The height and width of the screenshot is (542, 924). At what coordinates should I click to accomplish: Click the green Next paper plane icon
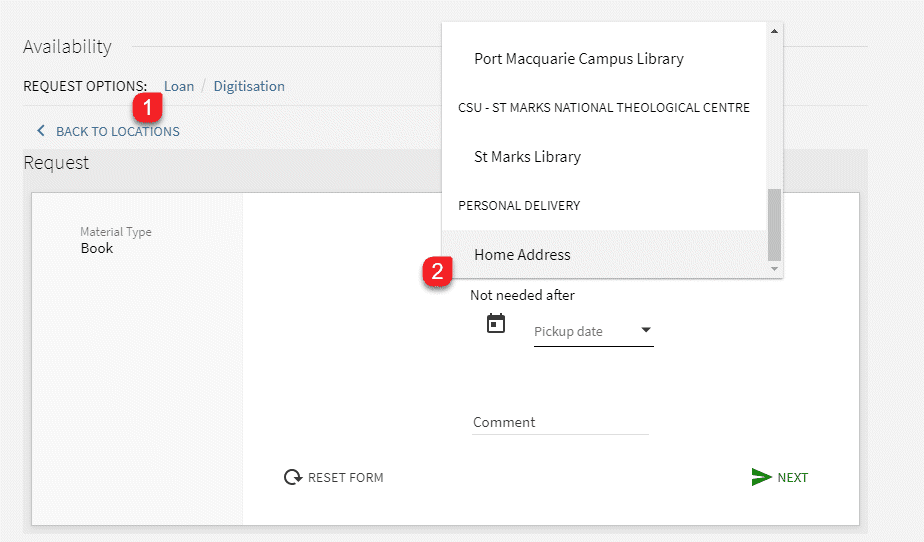click(761, 477)
